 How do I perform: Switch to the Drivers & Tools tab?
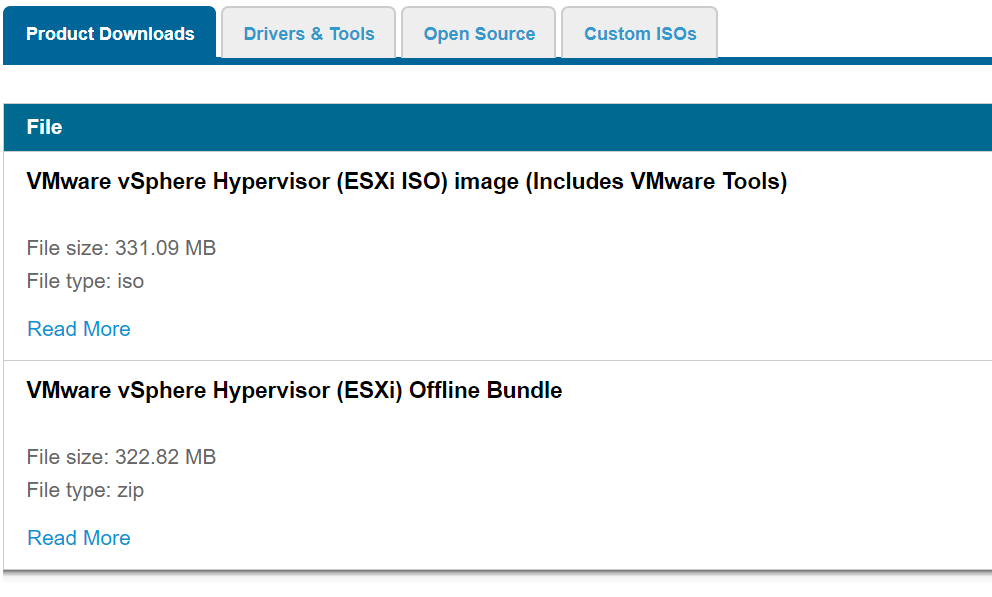308,32
